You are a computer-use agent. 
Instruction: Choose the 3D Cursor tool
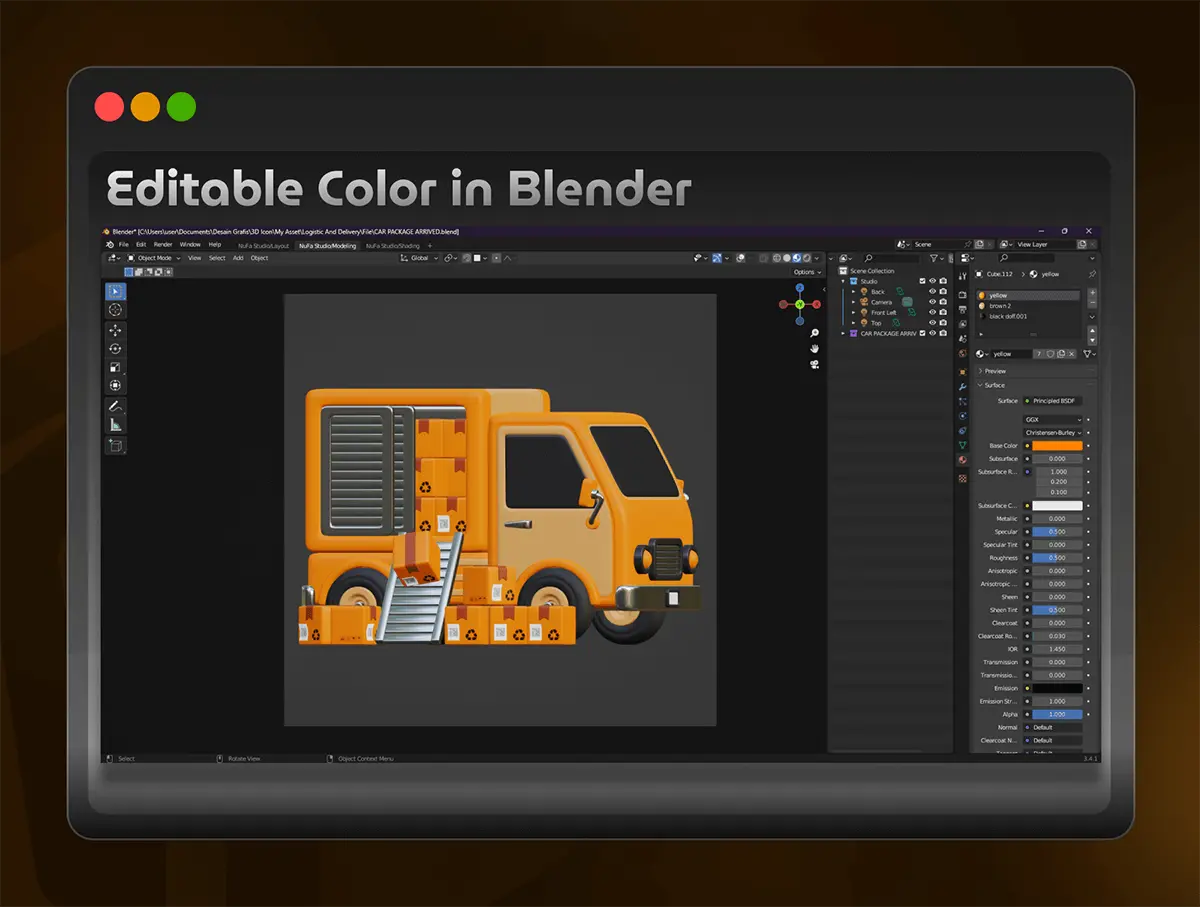click(116, 310)
